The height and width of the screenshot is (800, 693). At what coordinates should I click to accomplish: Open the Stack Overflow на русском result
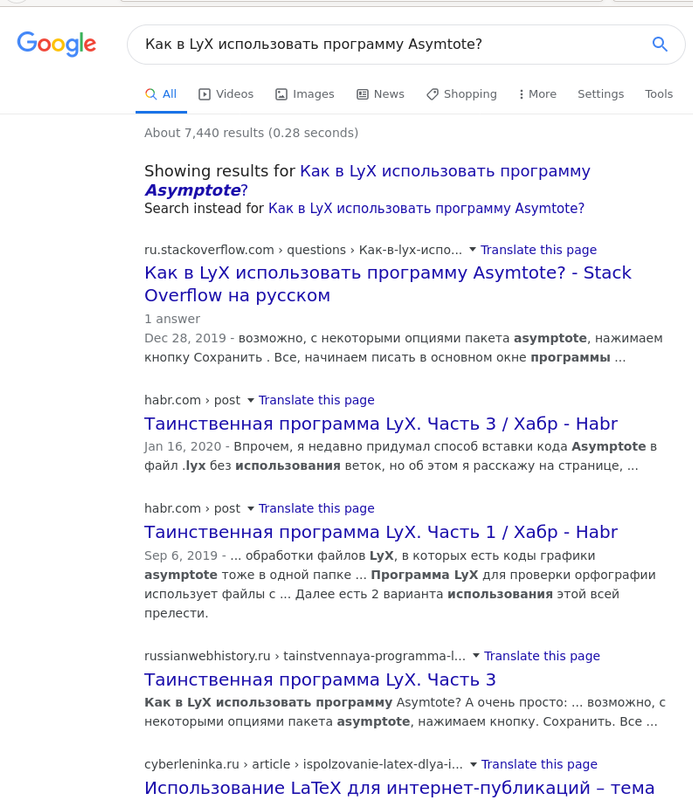tap(388, 284)
